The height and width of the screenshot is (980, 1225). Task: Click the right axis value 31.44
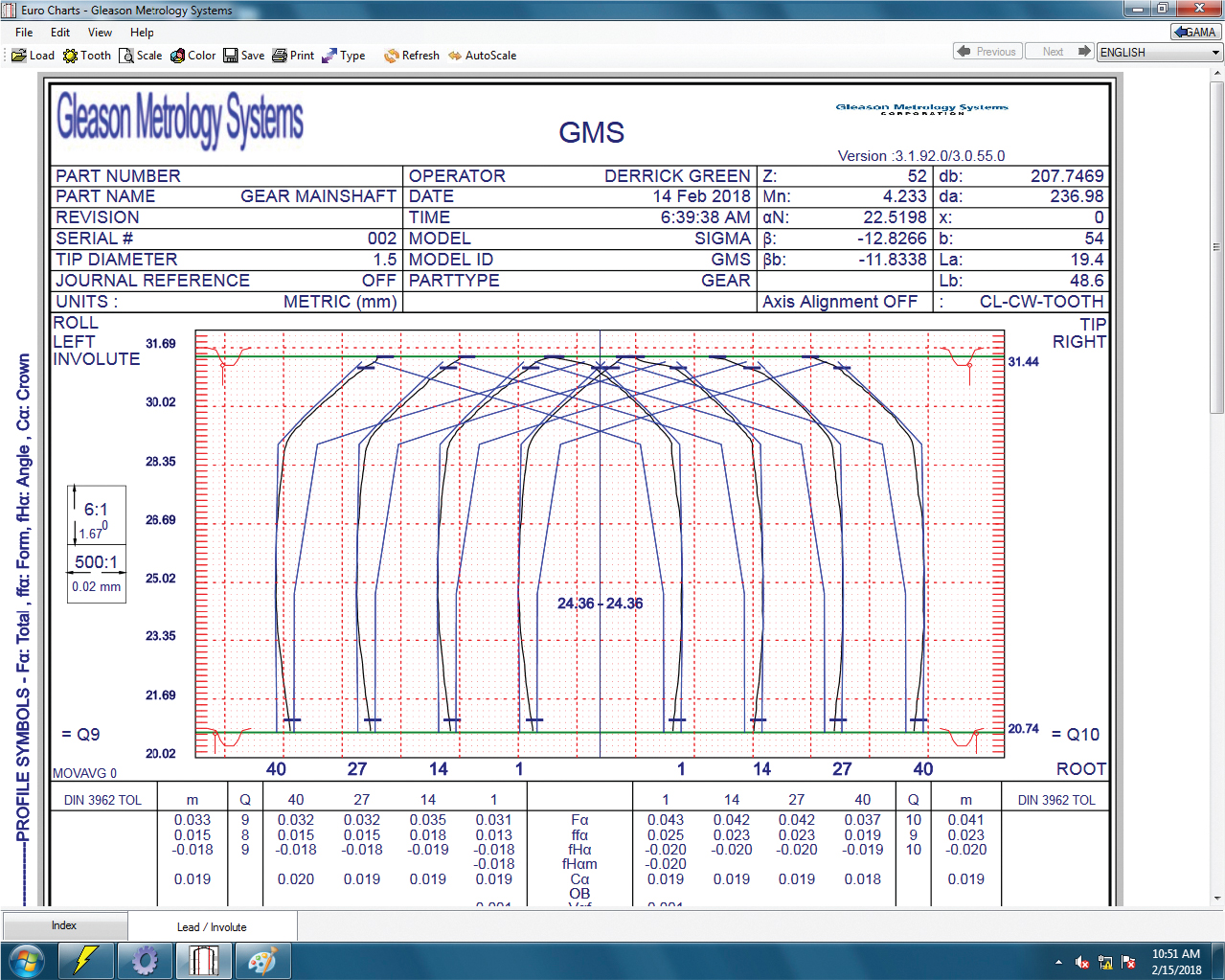(1023, 361)
